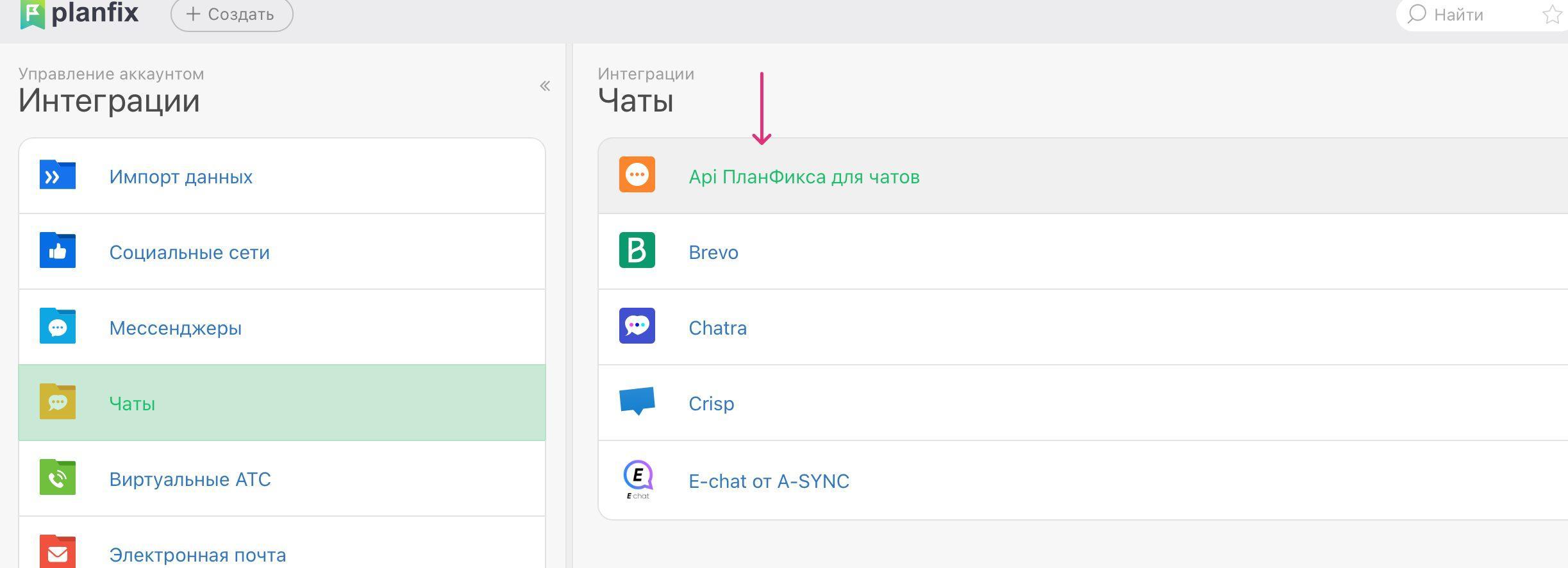
Task: Click the Импорт данных folder icon
Action: coord(58,175)
